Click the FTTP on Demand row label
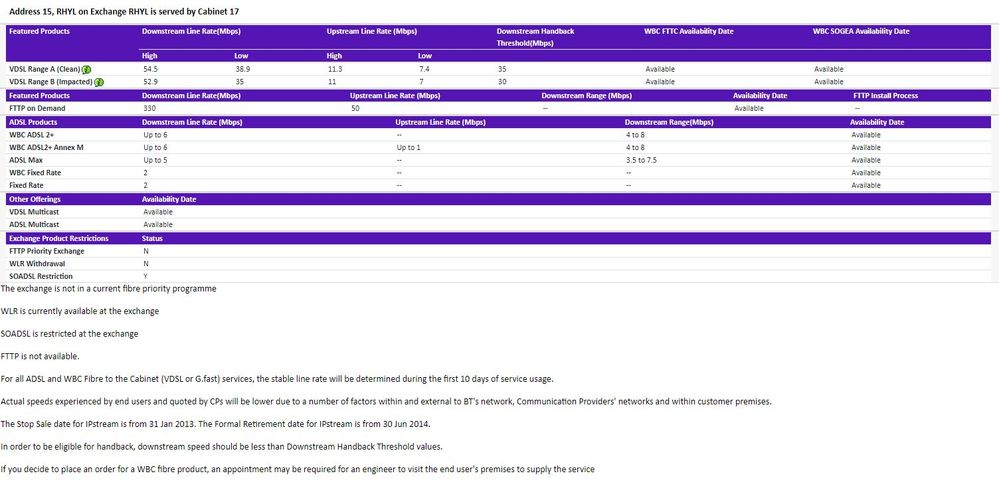Image resolution: width=999 pixels, height=480 pixels. click(x=36, y=108)
